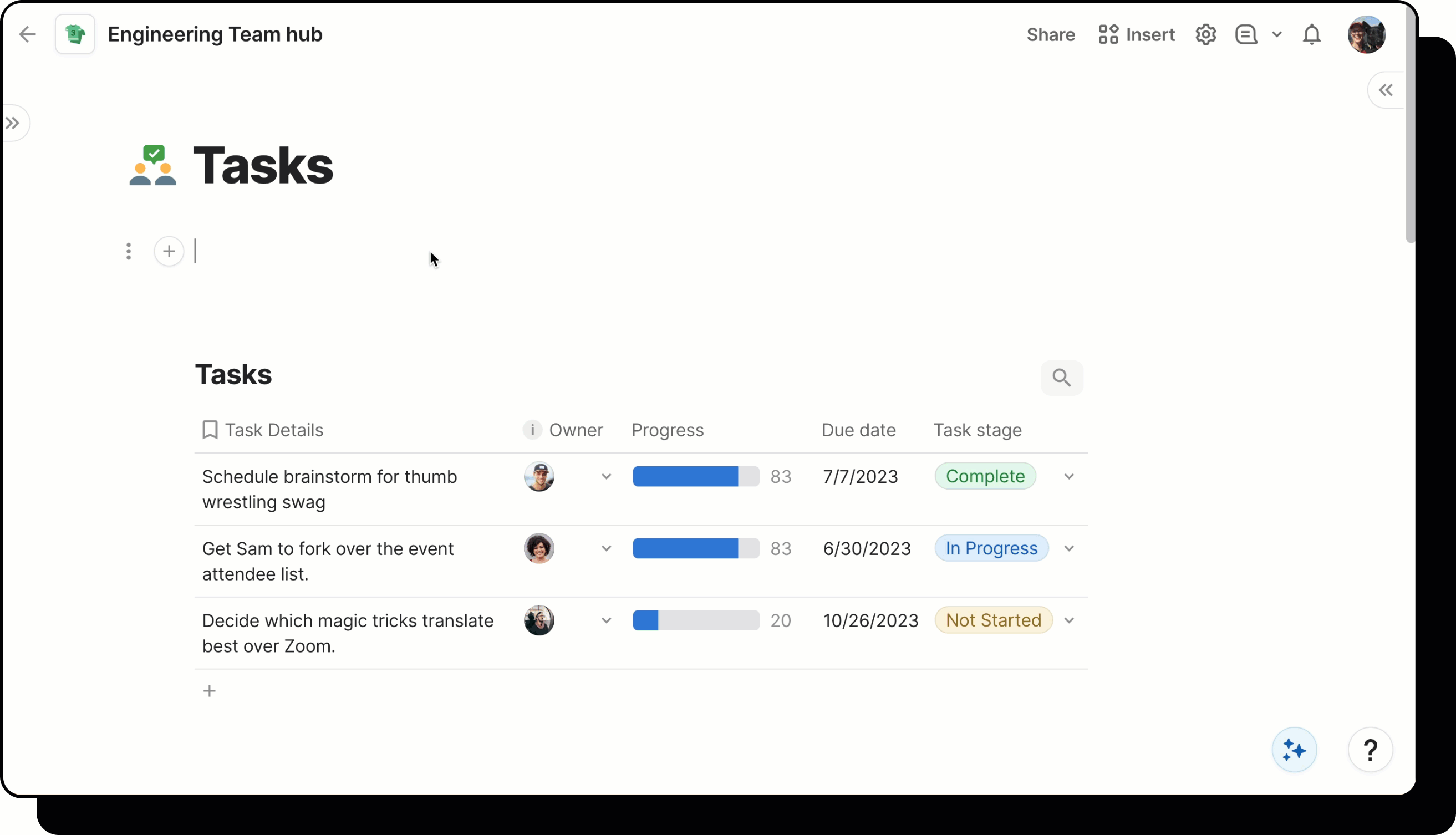Open the settings gear icon
Viewport: 1456px width, 835px height.
coord(1205,34)
